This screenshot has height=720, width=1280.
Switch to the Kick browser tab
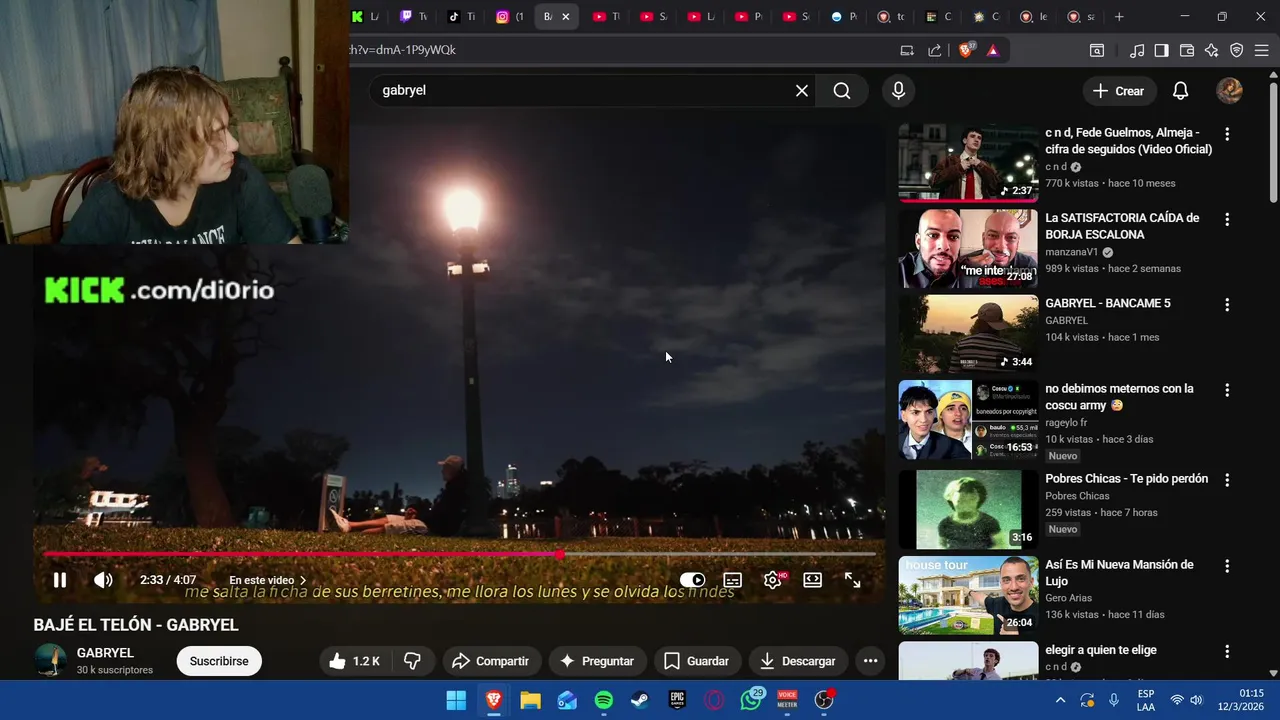click(x=365, y=16)
